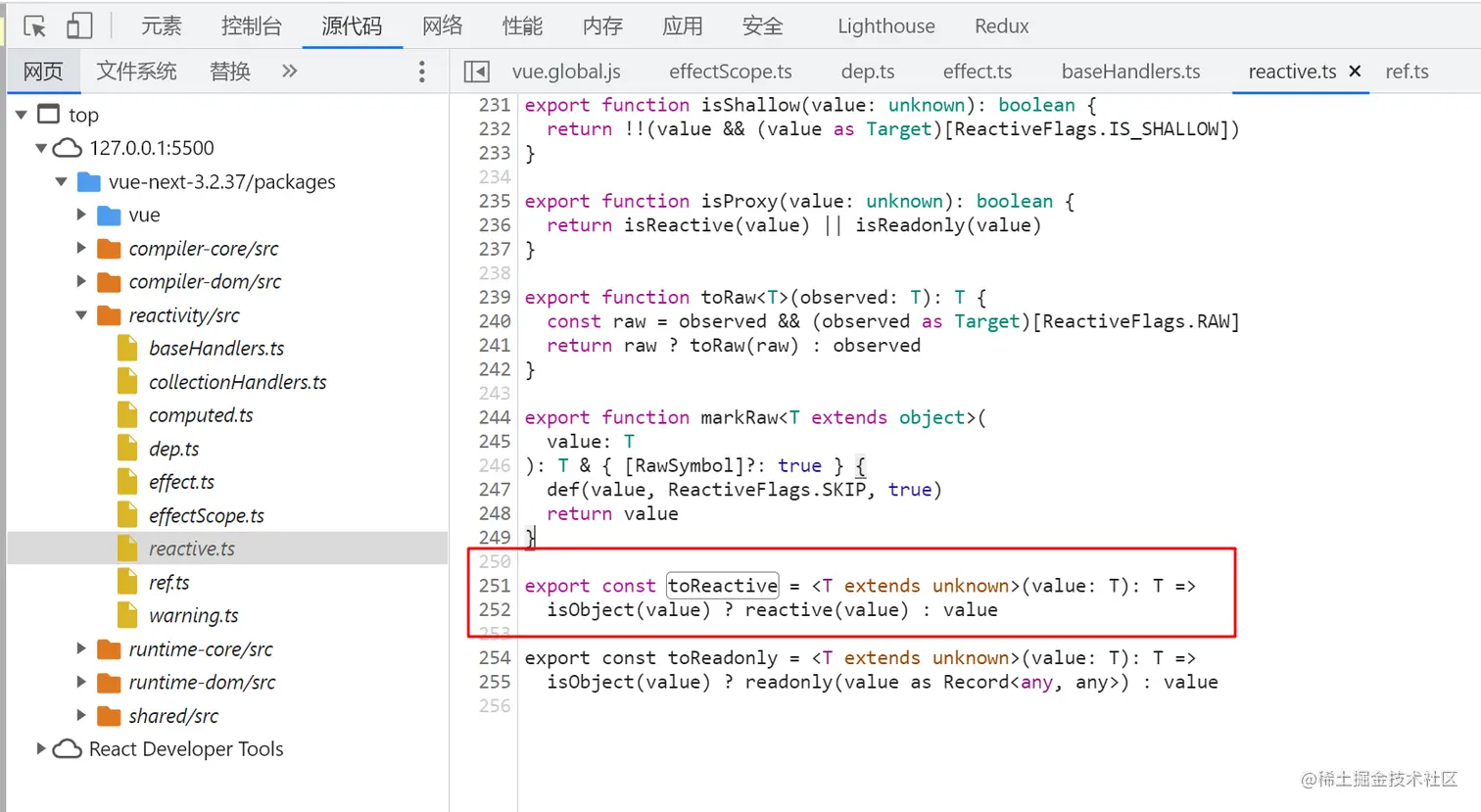The image size is (1481, 812).
Task: Switch to the 控制台 tab
Action: pos(251,26)
